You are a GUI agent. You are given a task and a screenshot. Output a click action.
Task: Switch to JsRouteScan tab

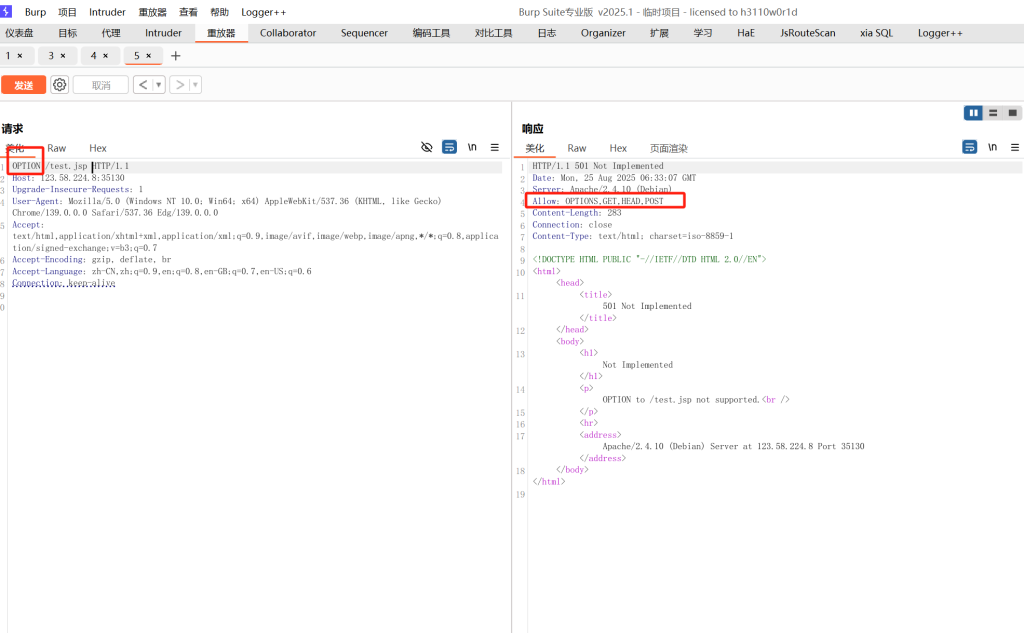point(807,33)
